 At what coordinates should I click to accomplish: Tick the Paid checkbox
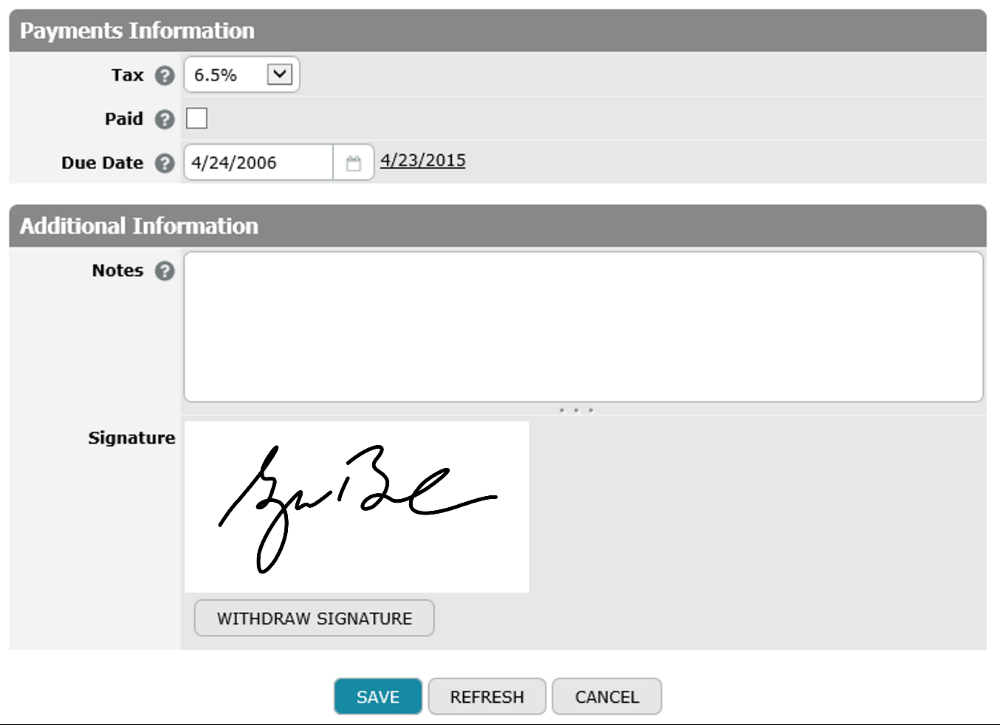(196, 119)
